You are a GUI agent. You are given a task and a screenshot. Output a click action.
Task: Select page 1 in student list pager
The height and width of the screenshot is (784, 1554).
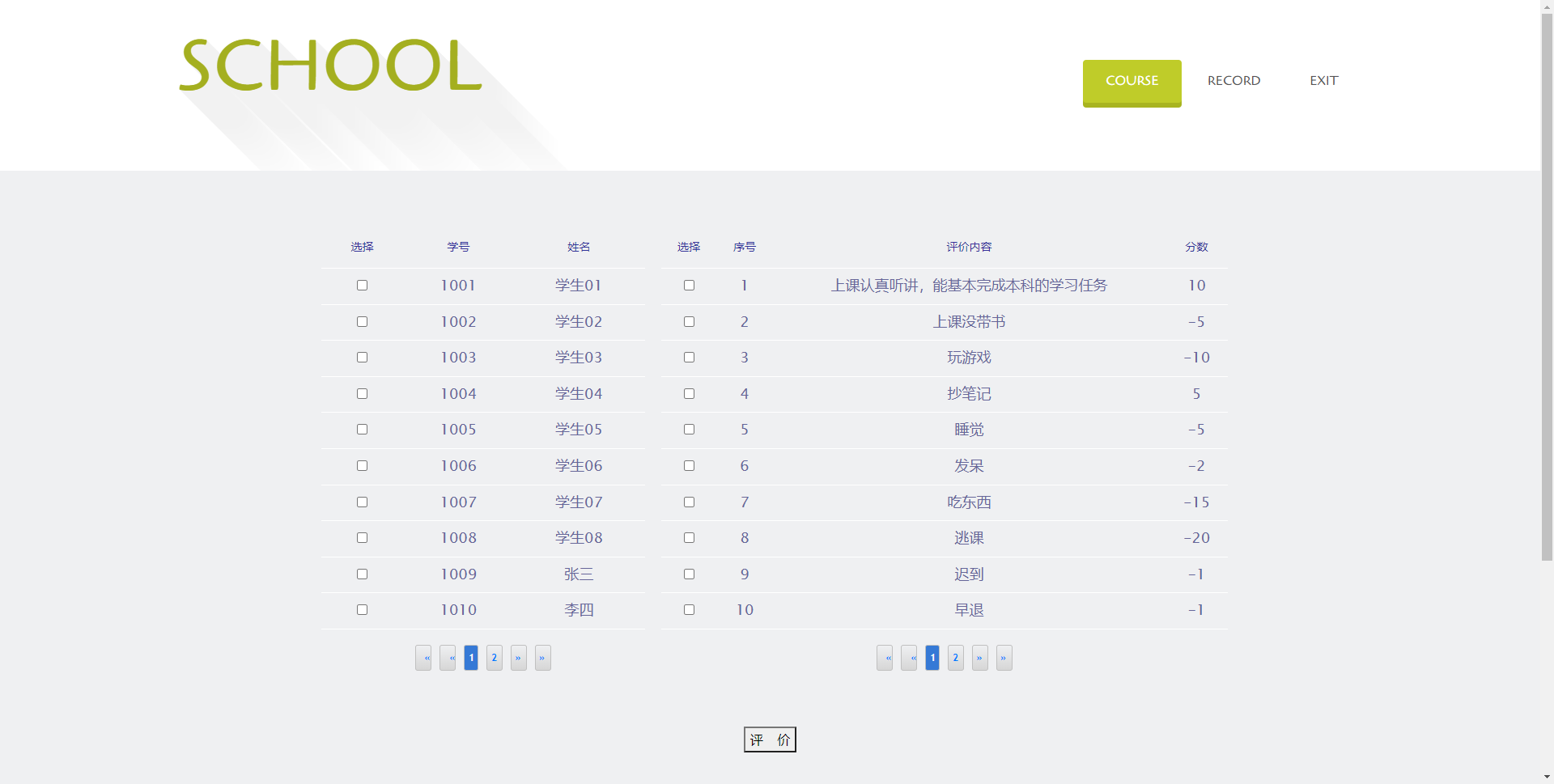(471, 658)
